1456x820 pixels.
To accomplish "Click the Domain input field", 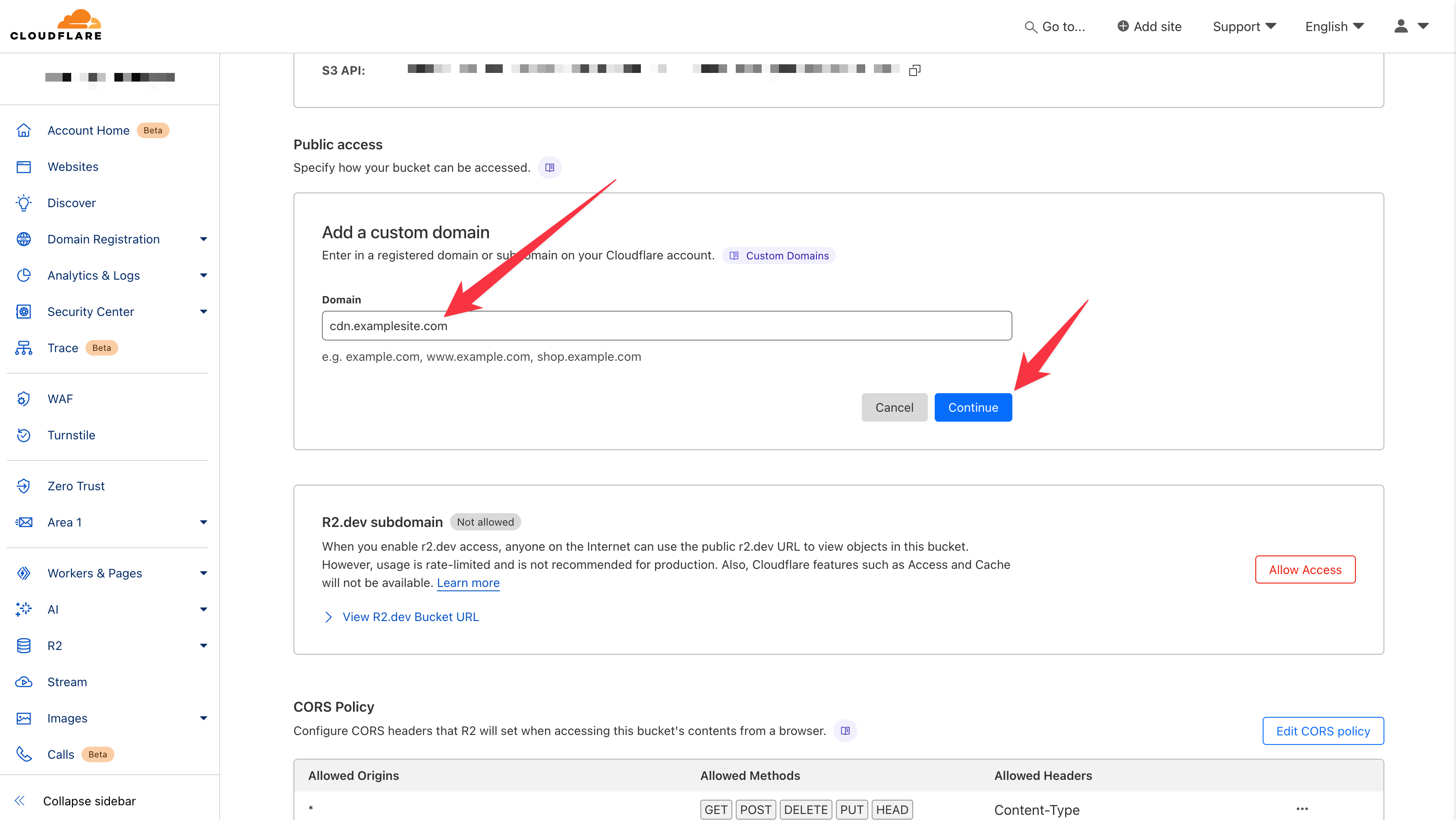I will point(667,325).
